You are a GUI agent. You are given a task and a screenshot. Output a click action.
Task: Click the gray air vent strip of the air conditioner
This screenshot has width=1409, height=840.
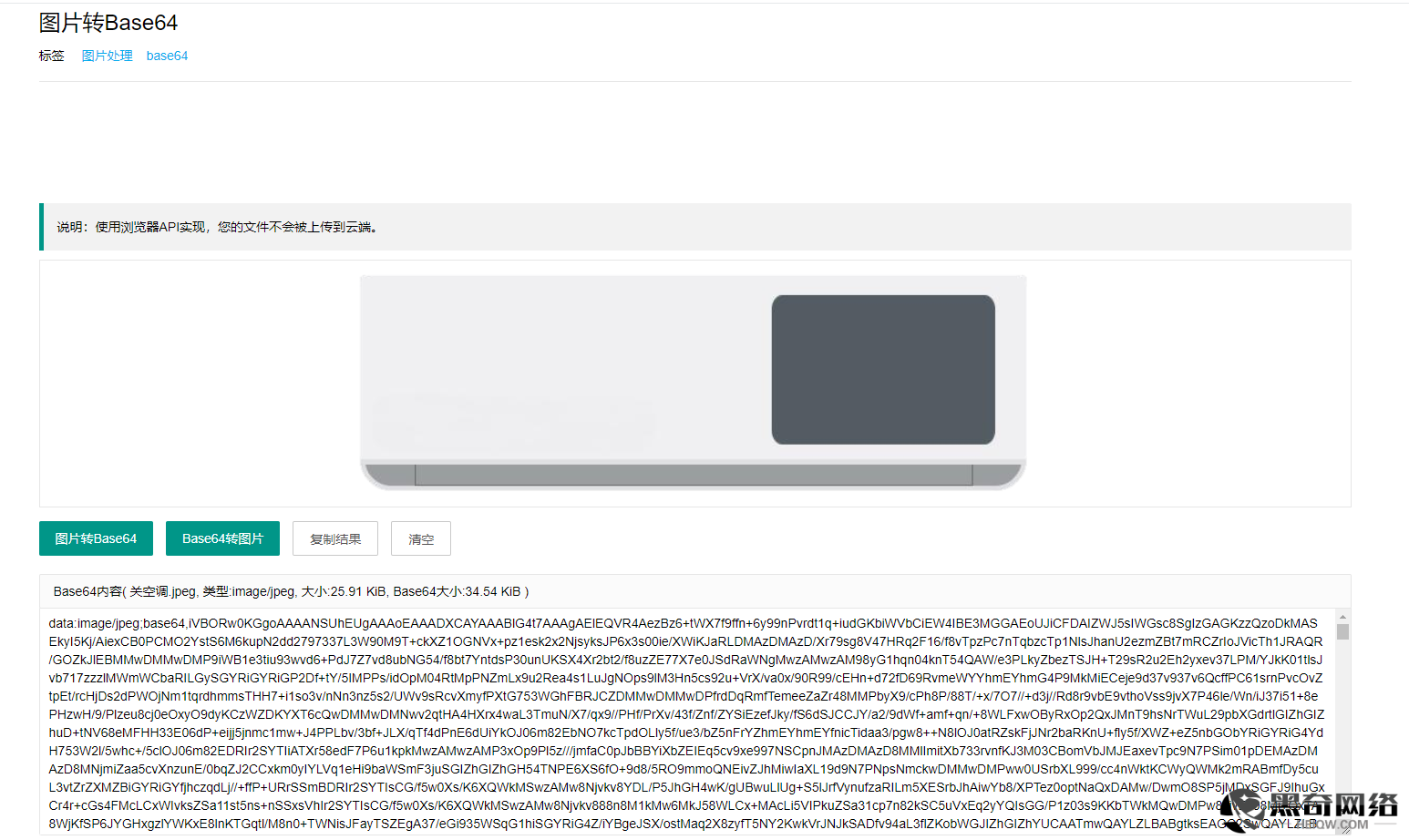694,475
